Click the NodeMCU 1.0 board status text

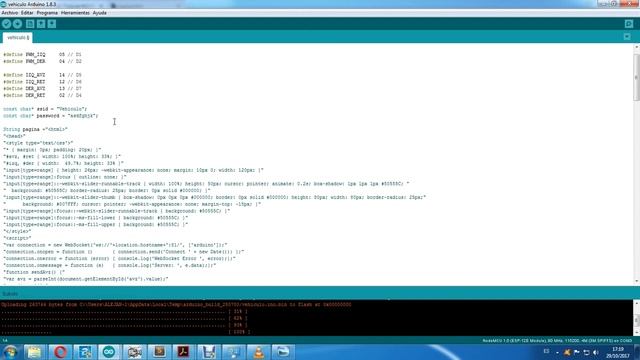click(x=557, y=340)
